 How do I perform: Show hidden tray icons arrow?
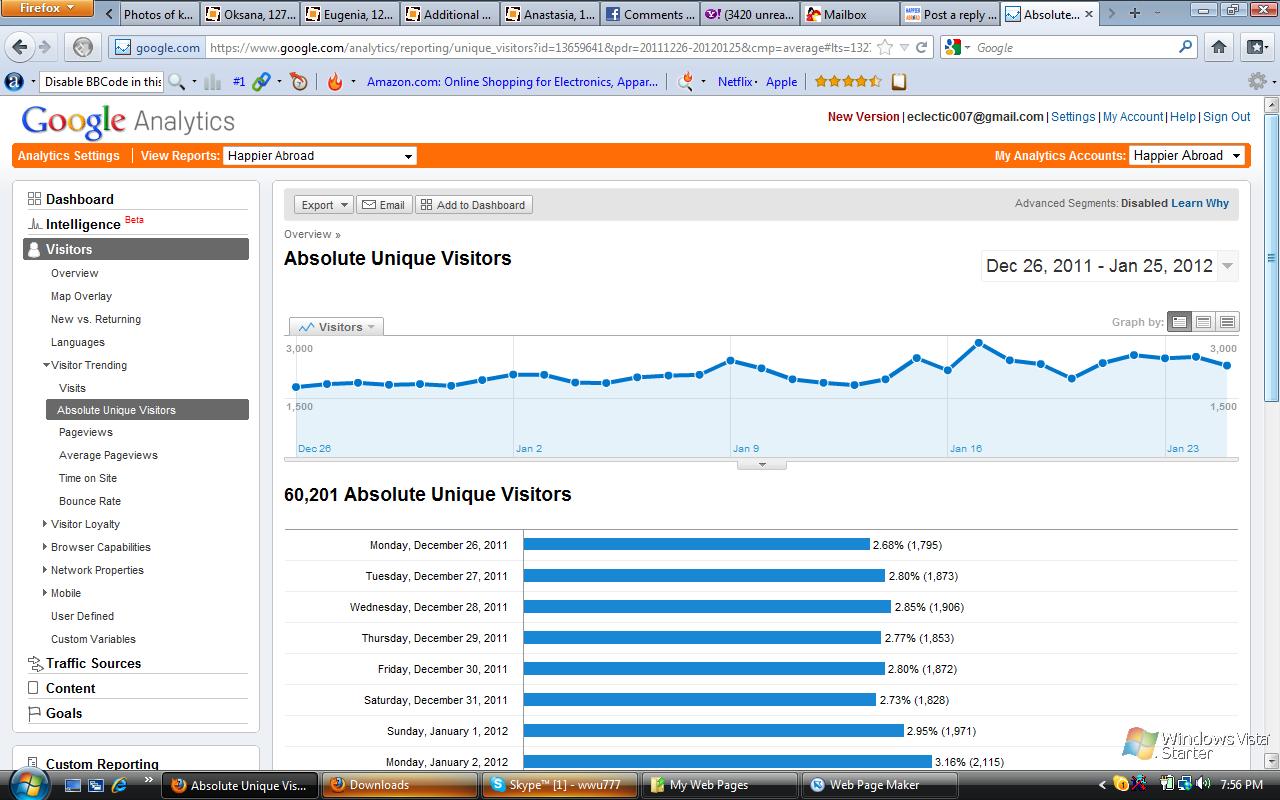click(1103, 785)
